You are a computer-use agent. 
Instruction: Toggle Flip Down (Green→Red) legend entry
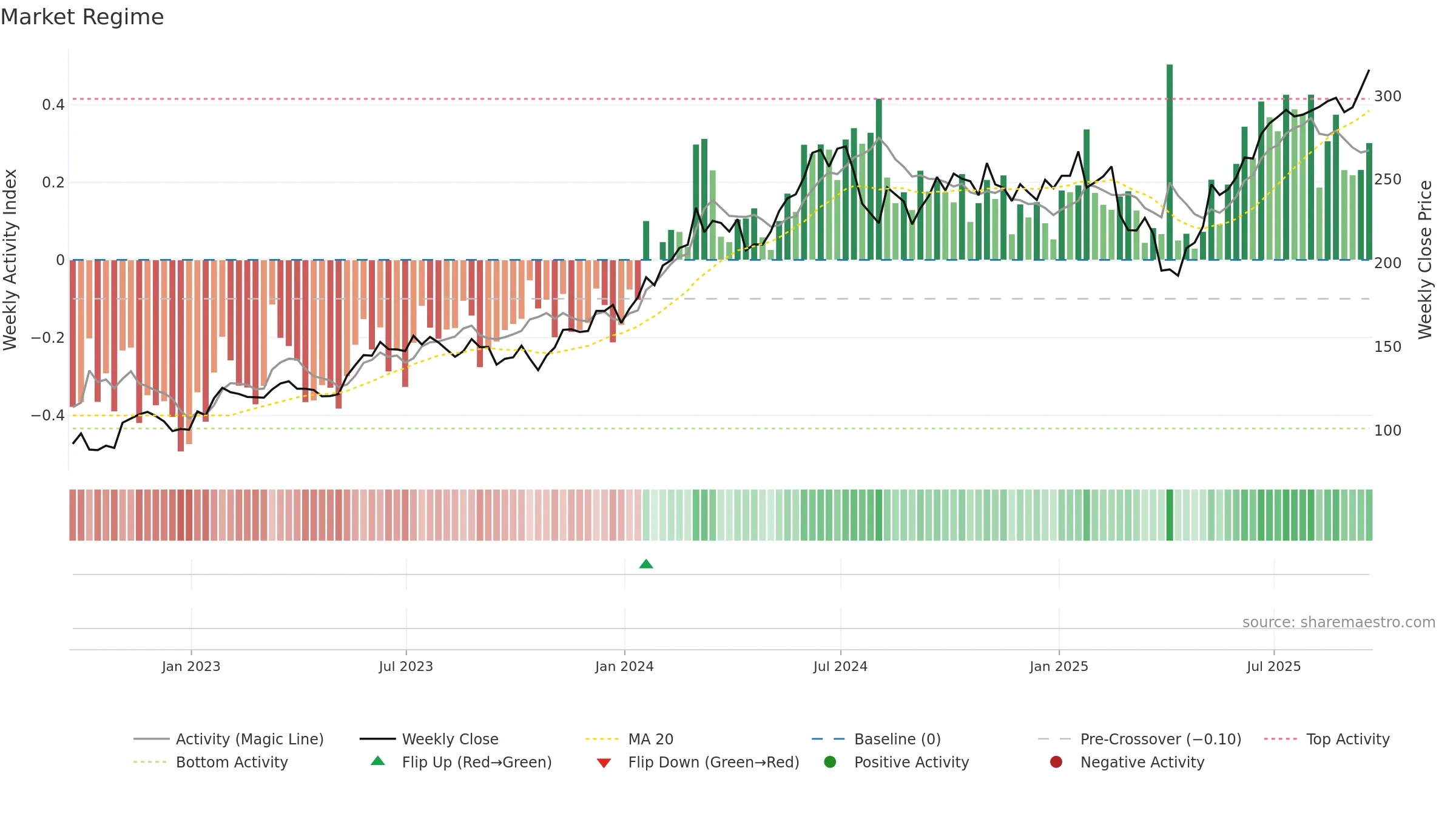698,762
